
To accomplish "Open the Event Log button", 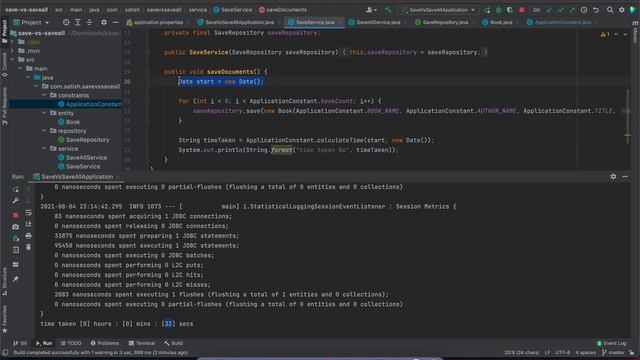I will [611, 343].
